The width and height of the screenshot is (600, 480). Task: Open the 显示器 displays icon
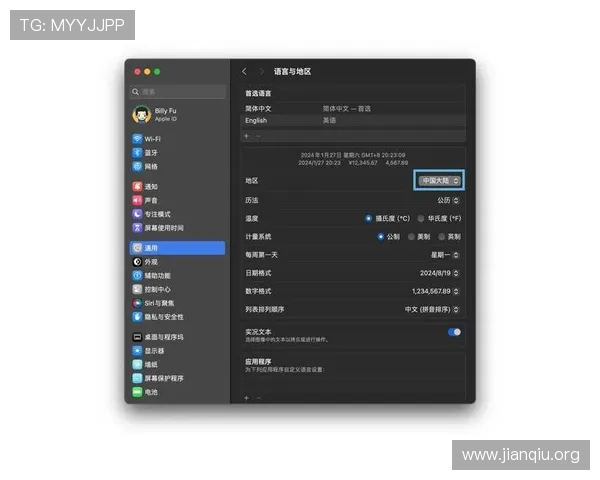click(x=137, y=351)
